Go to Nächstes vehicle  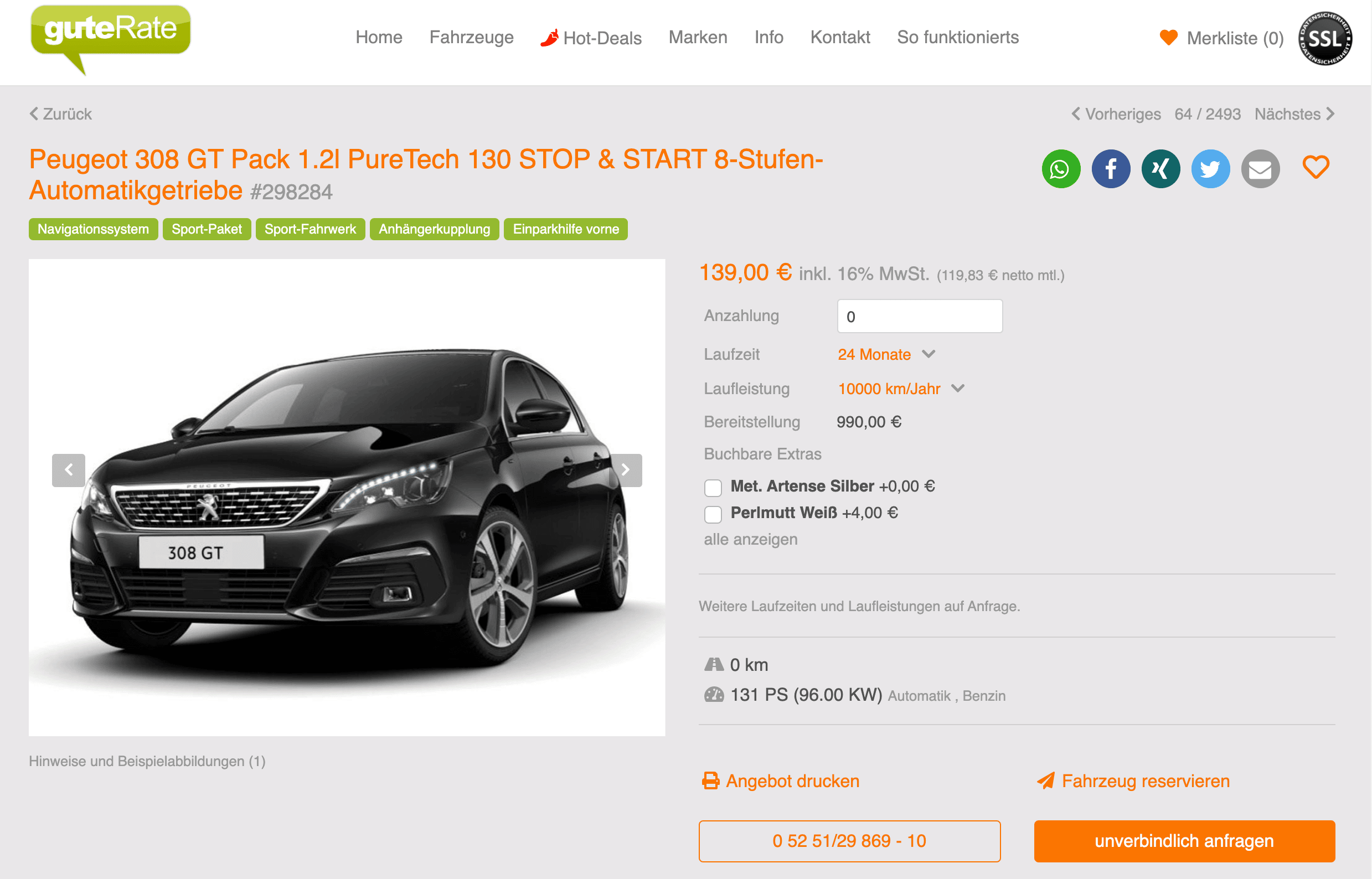pos(1295,114)
